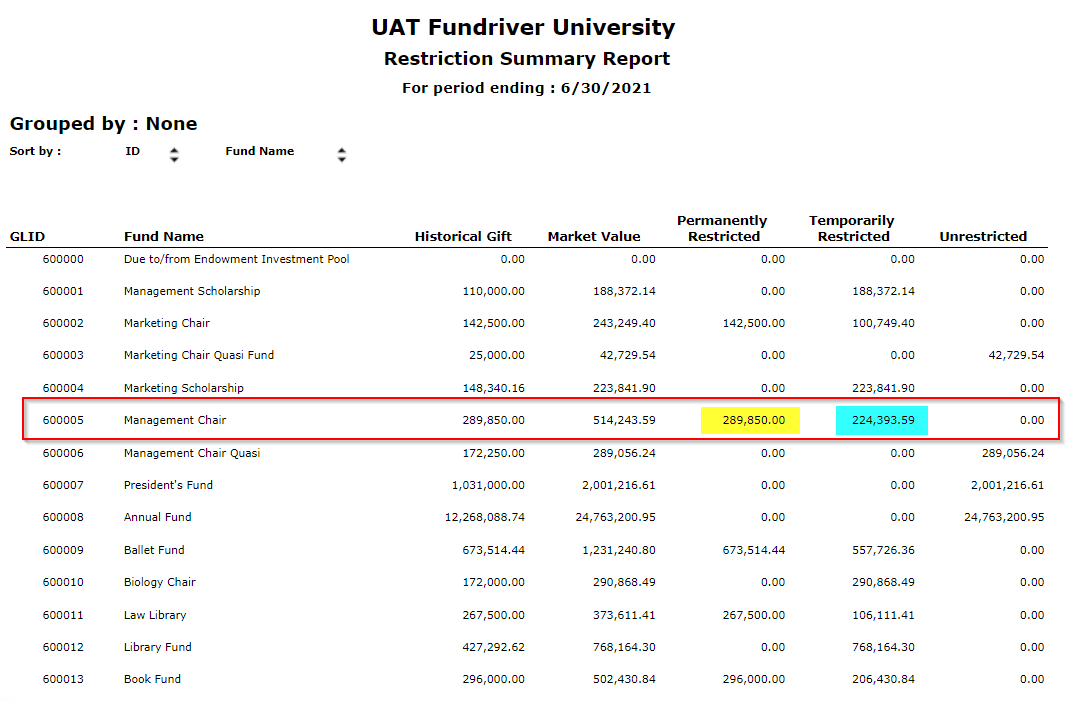
Task: Click the Management Scholarship fund name
Action: click(x=192, y=291)
